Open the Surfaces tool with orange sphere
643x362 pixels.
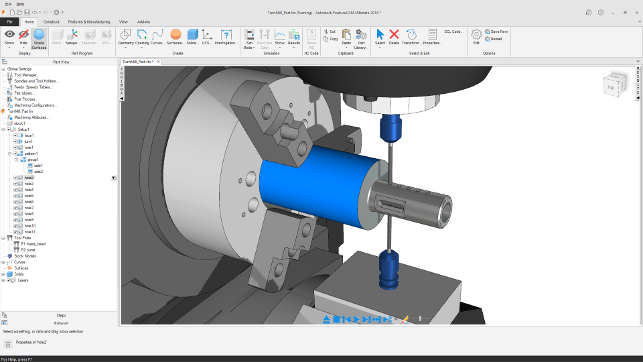tap(175, 36)
